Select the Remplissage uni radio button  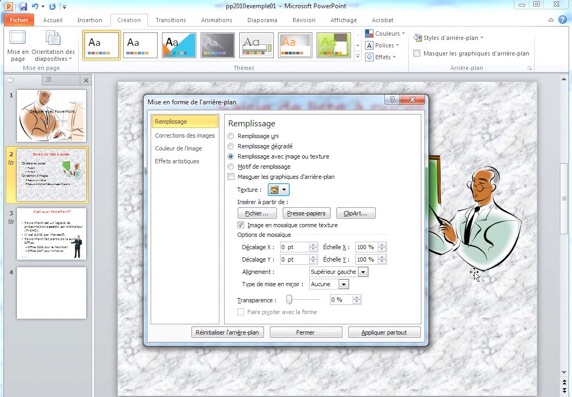coord(231,136)
